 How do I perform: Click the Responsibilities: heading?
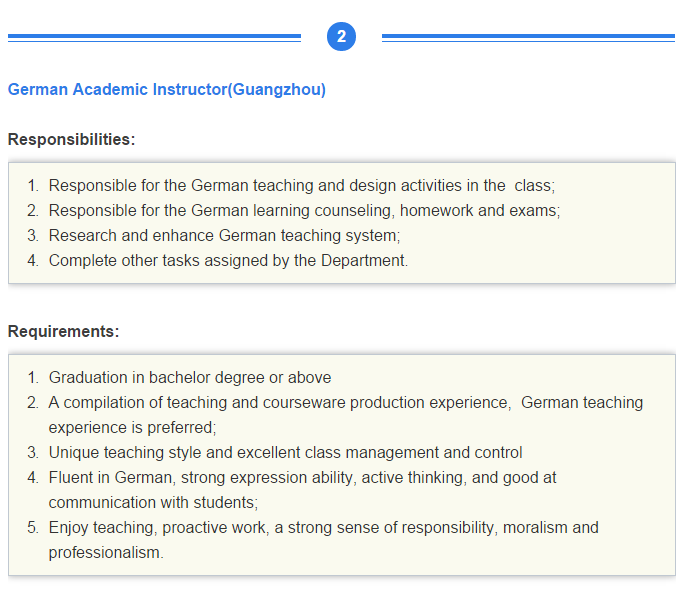click(x=72, y=139)
